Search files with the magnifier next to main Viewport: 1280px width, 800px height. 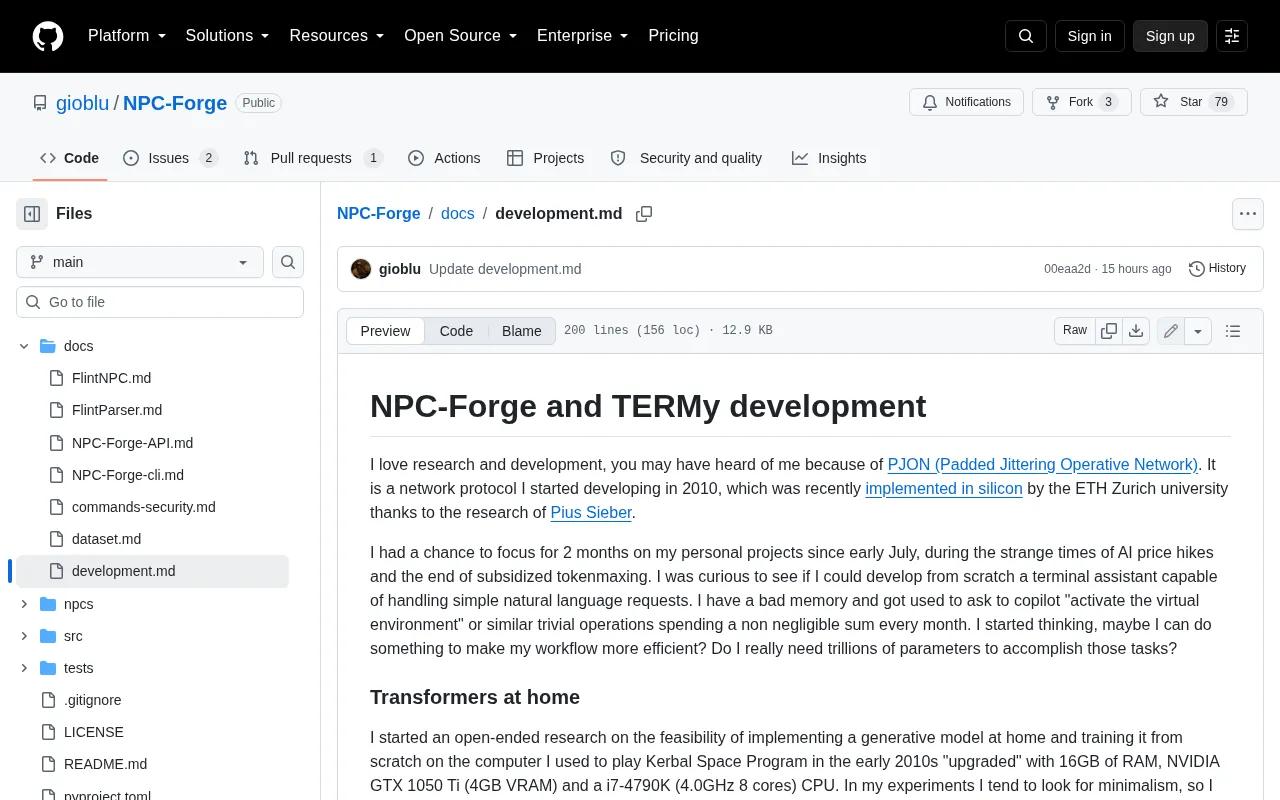pyautogui.click(x=288, y=262)
